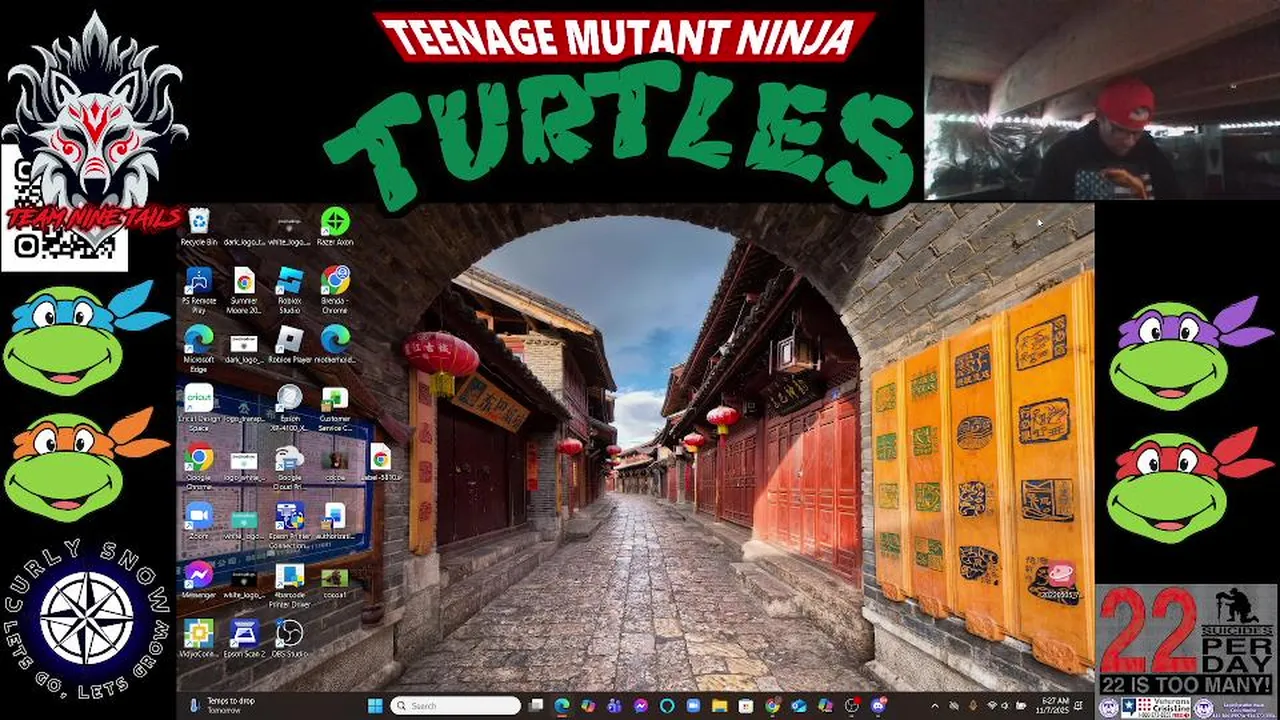
Task: Open Copilot from the taskbar
Action: [588, 706]
